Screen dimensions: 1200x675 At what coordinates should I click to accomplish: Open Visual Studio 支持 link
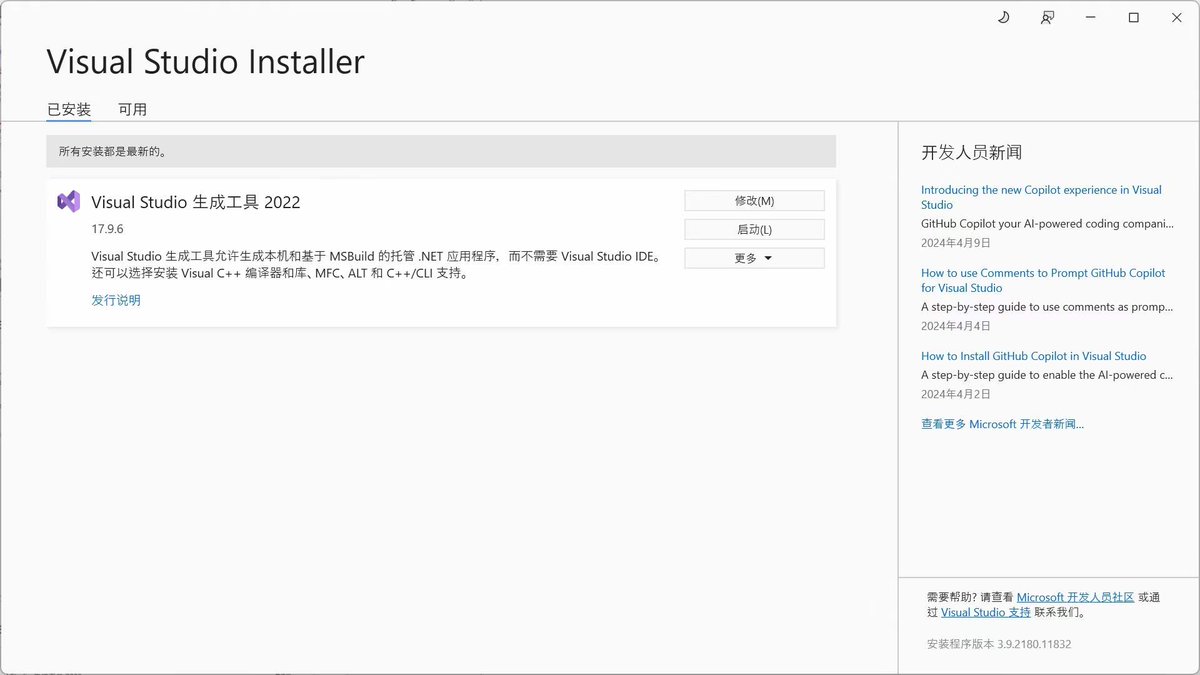pyautogui.click(x=985, y=612)
